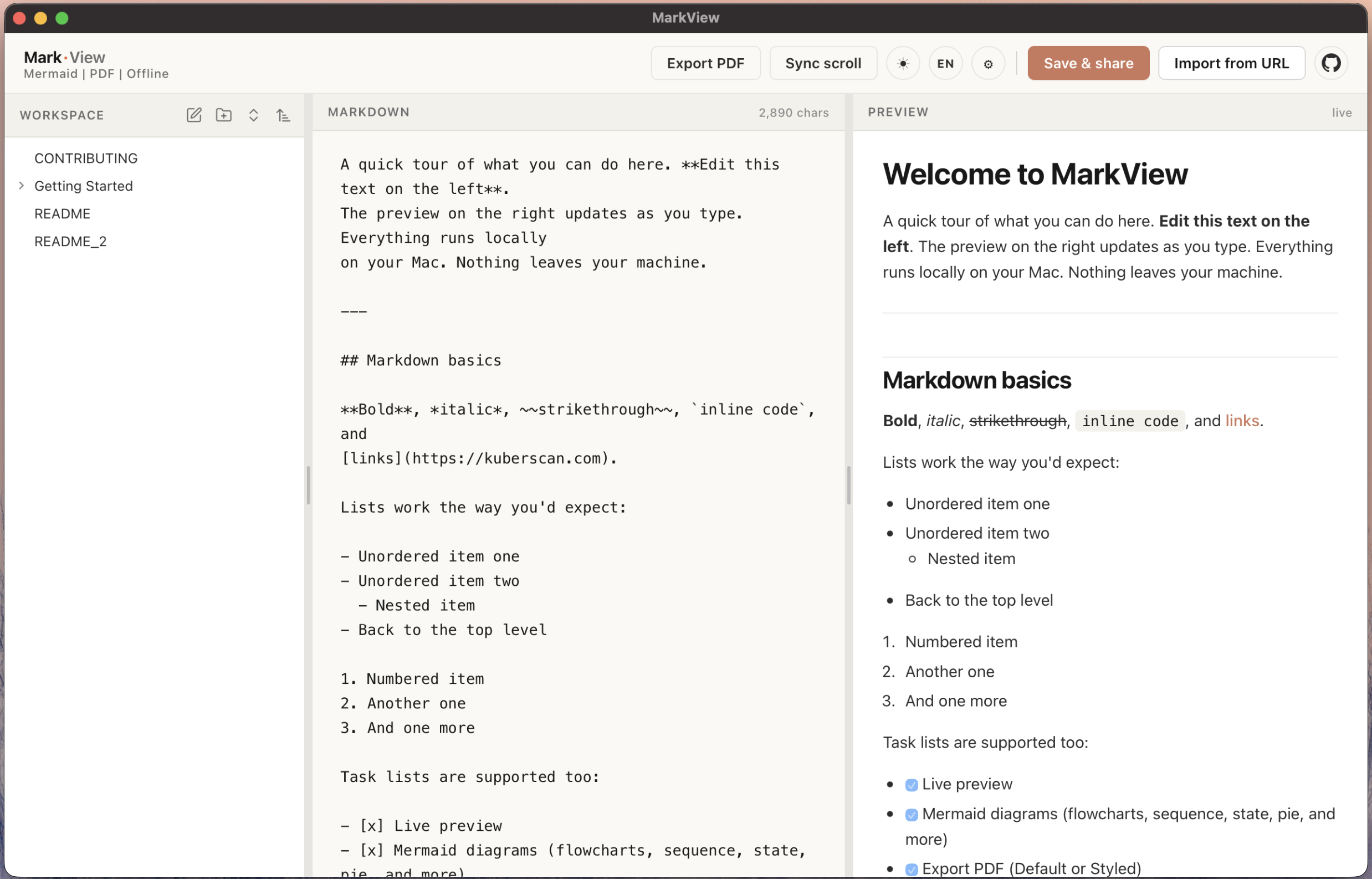Click the sort order icon in Workspace

(283, 115)
